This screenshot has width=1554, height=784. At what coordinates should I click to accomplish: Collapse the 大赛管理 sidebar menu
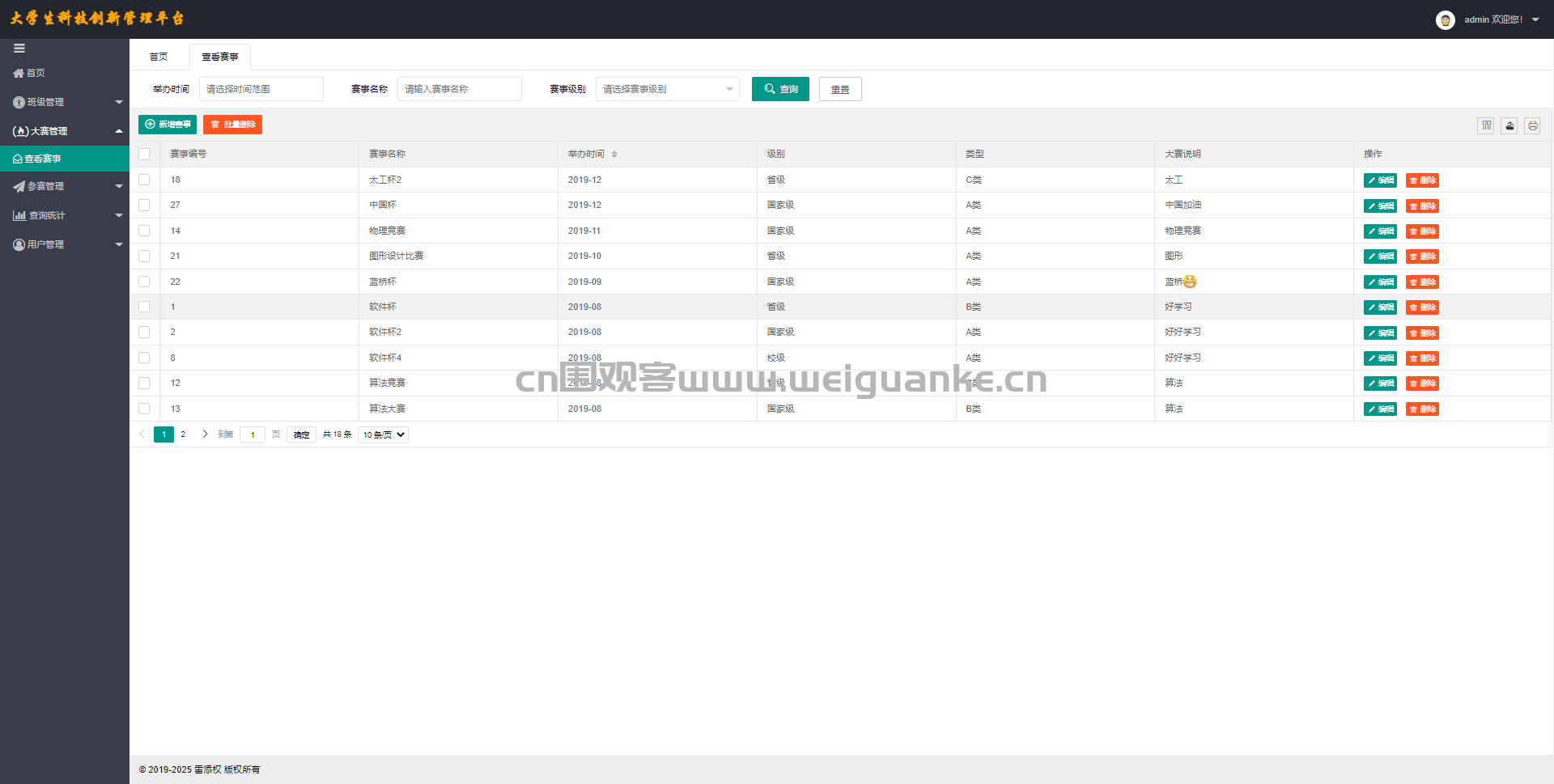(x=65, y=131)
